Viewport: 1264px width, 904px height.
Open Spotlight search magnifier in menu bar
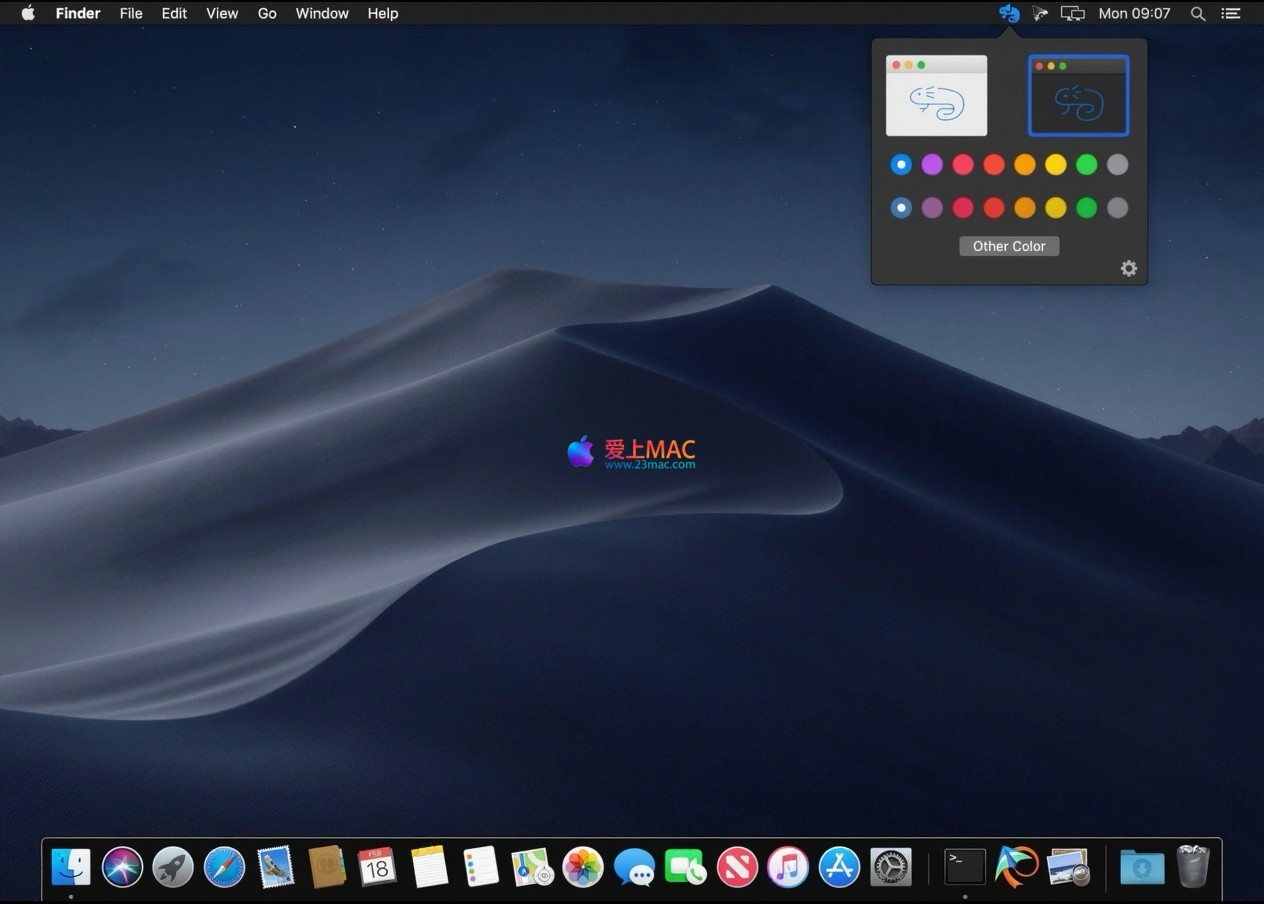(1197, 13)
